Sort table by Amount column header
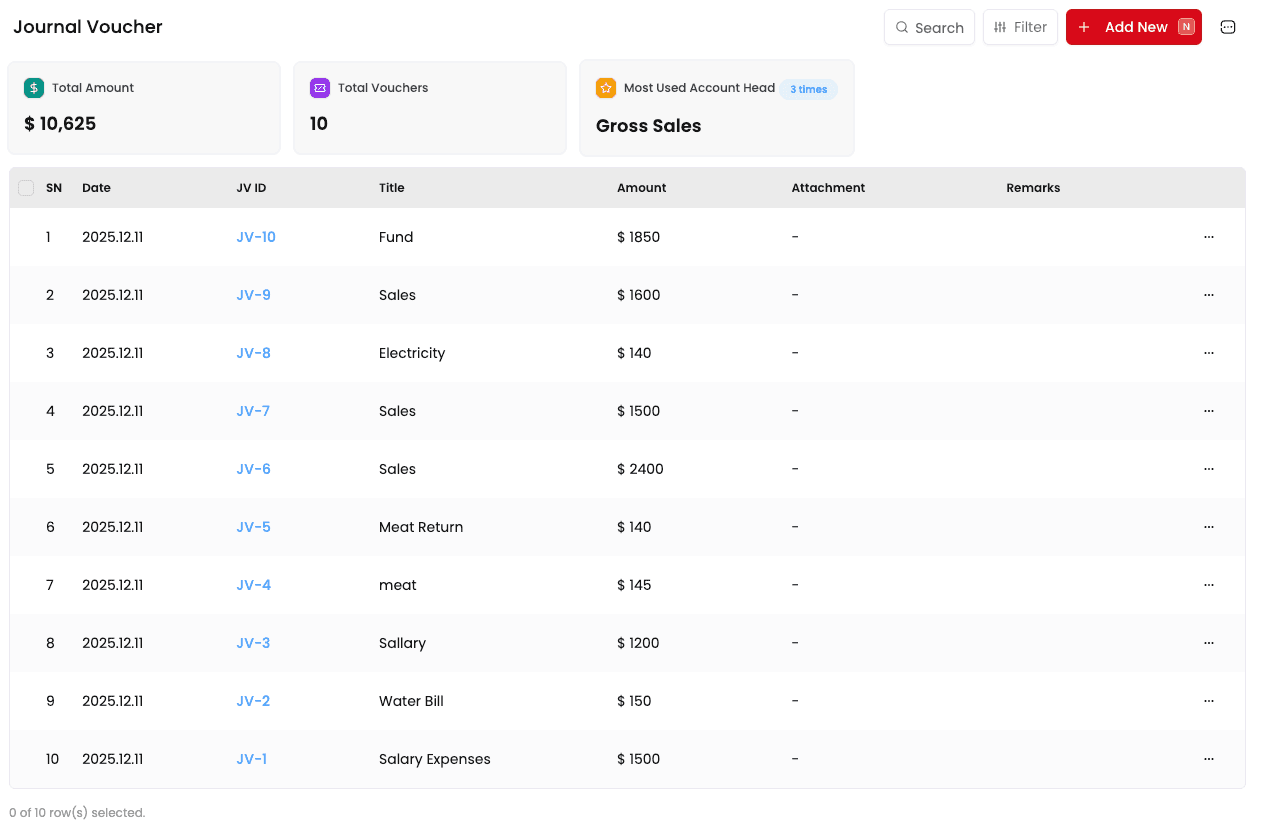 [641, 188]
